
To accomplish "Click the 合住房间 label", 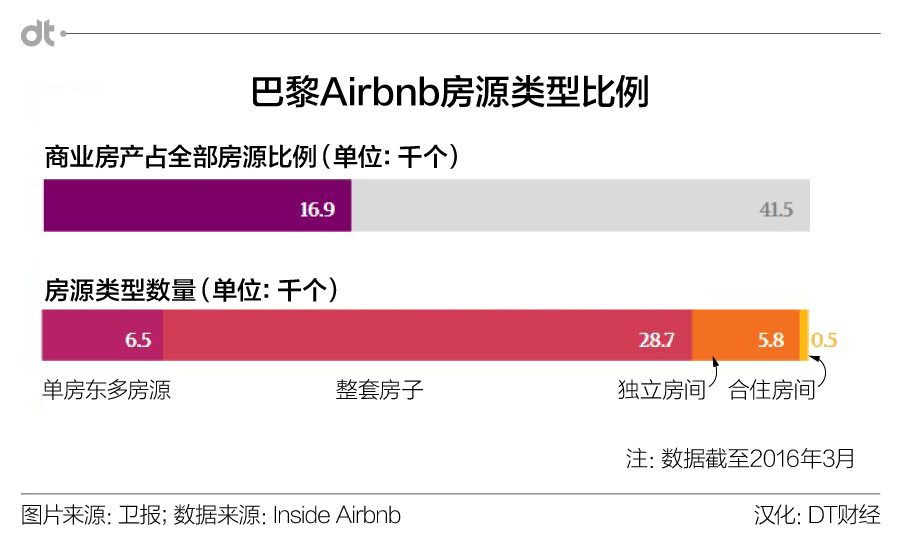I will pos(771,390).
